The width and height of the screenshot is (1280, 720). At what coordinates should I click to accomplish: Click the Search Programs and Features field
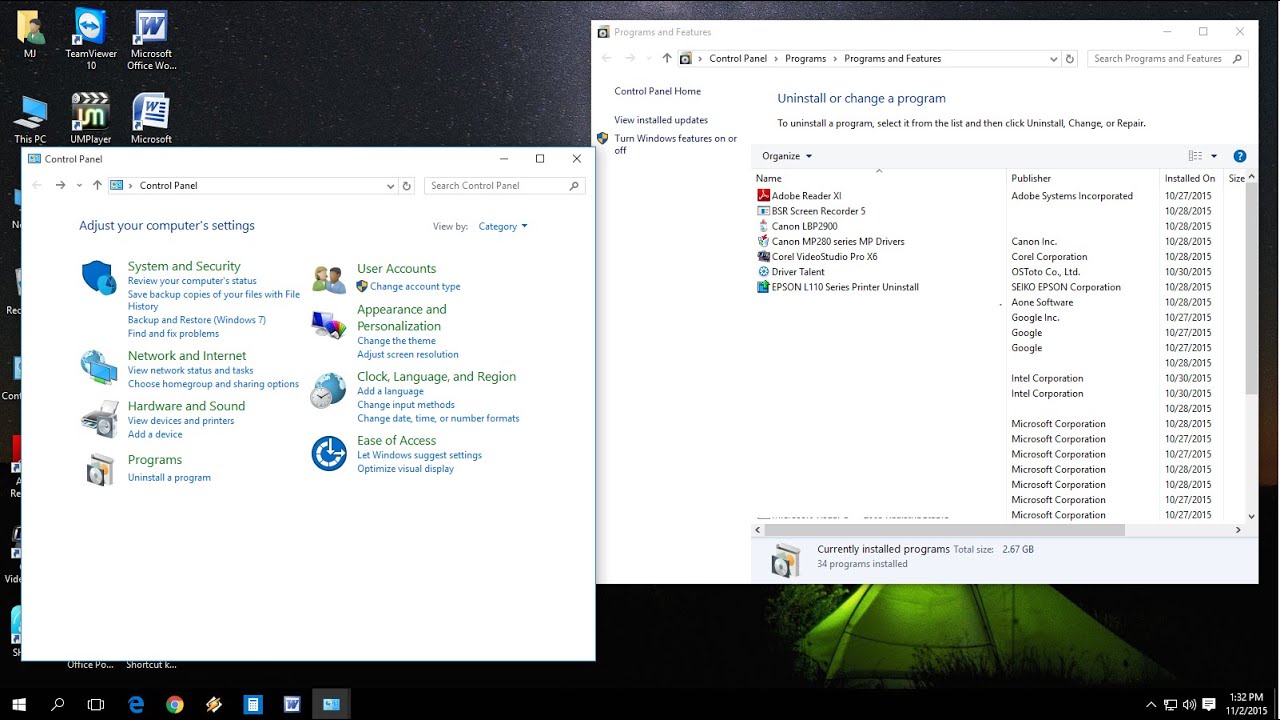(1167, 59)
